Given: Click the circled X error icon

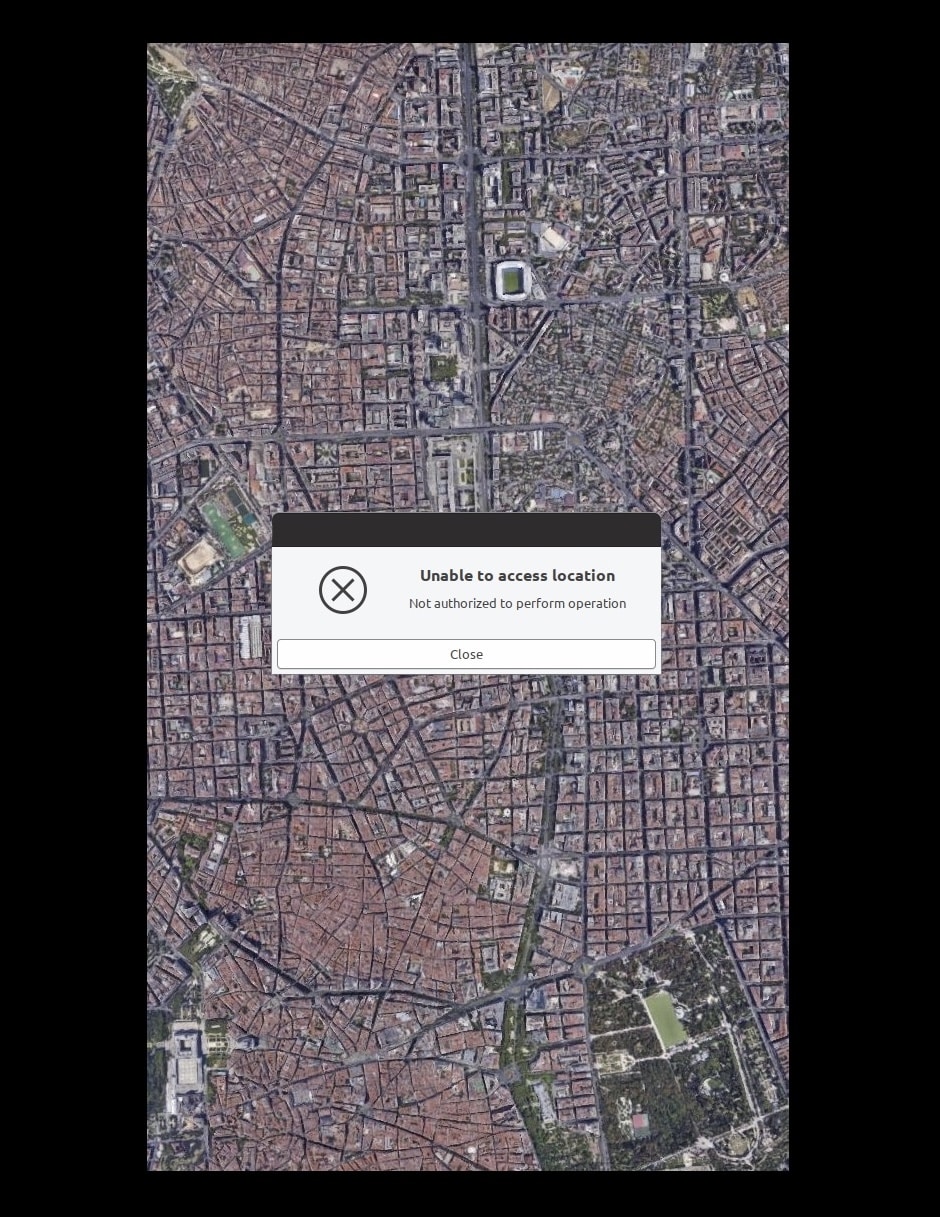Looking at the screenshot, I should click(343, 590).
